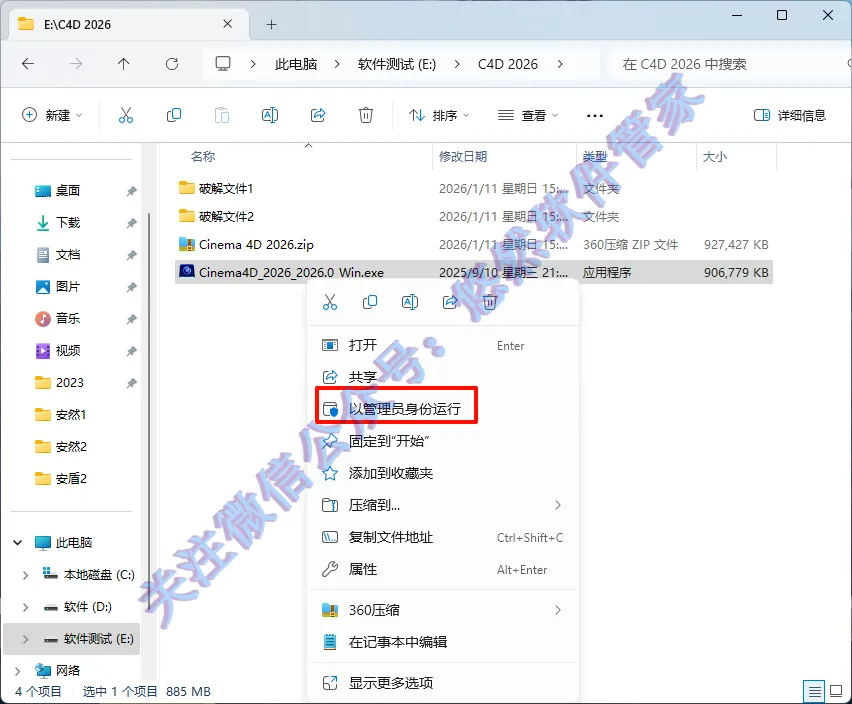Expand 本地磁盘 (C:) in the tree
Image resolution: width=852 pixels, height=704 pixels.
click(25, 575)
